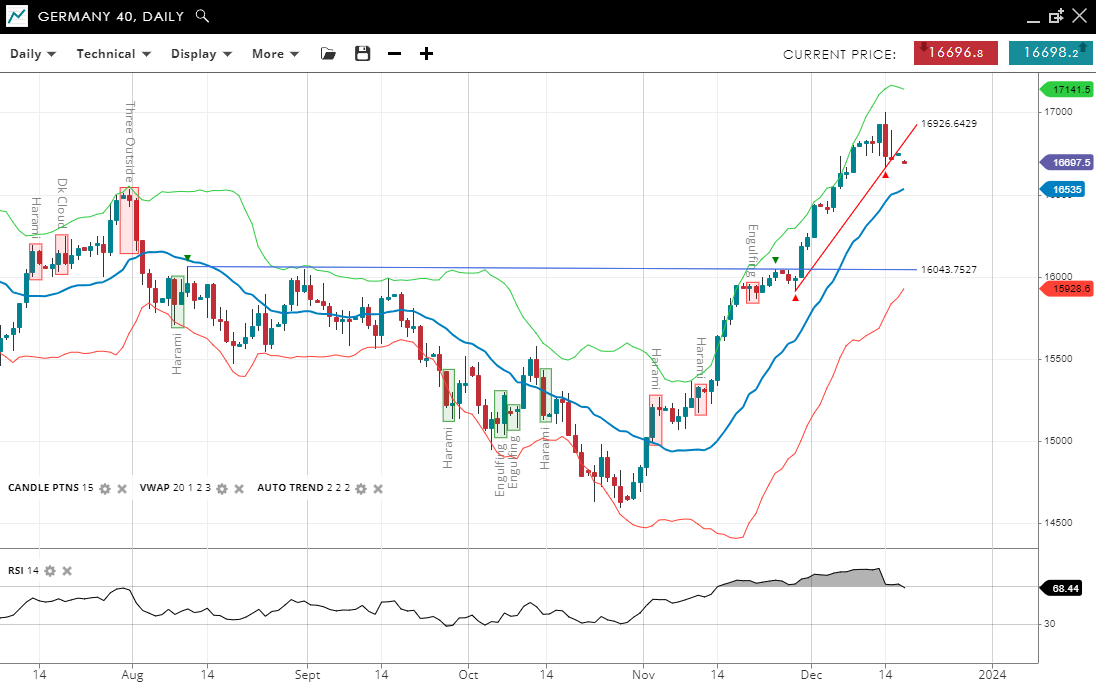Zoom out using the minus icon

pyautogui.click(x=394, y=54)
